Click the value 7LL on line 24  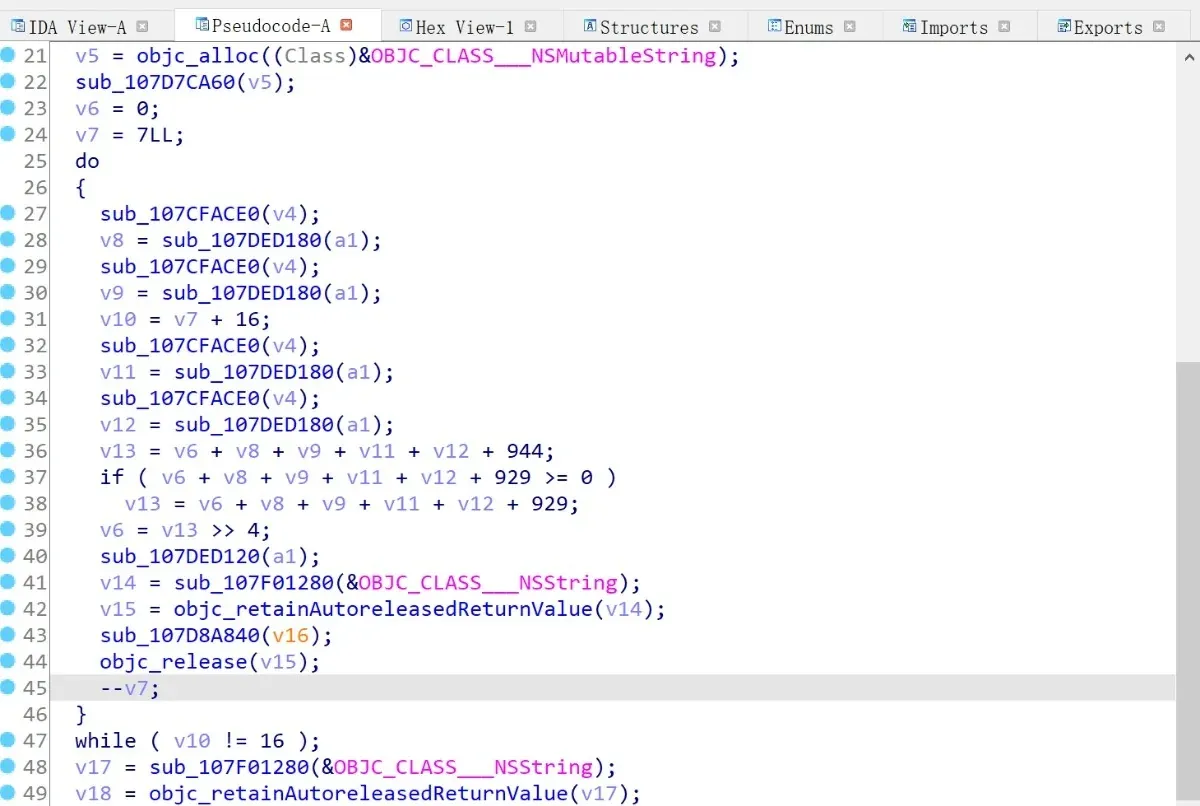click(155, 135)
